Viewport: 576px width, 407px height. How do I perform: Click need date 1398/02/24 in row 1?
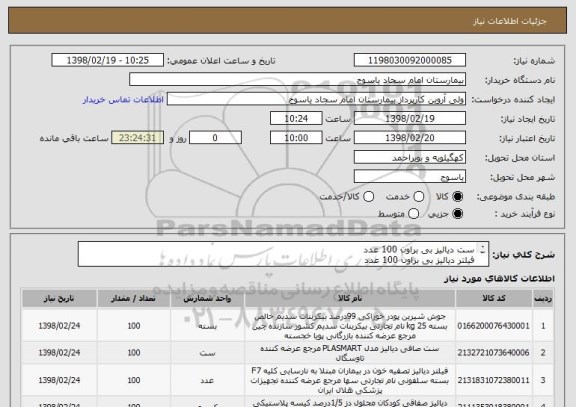tap(59, 326)
